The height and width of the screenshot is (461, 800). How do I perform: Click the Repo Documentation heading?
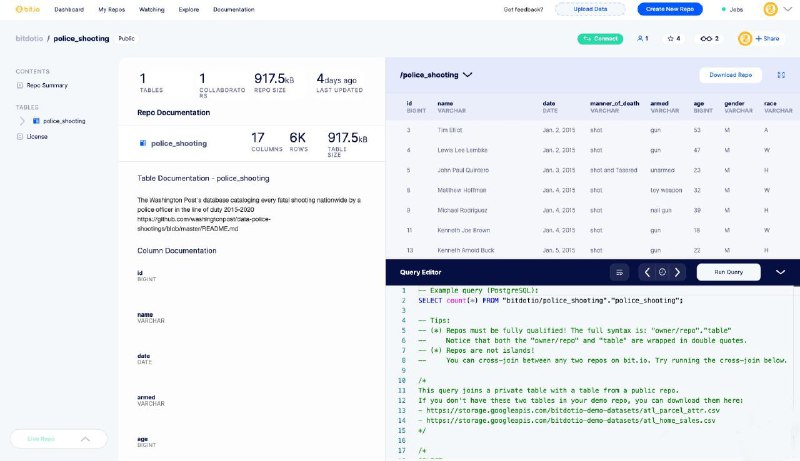click(x=173, y=112)
